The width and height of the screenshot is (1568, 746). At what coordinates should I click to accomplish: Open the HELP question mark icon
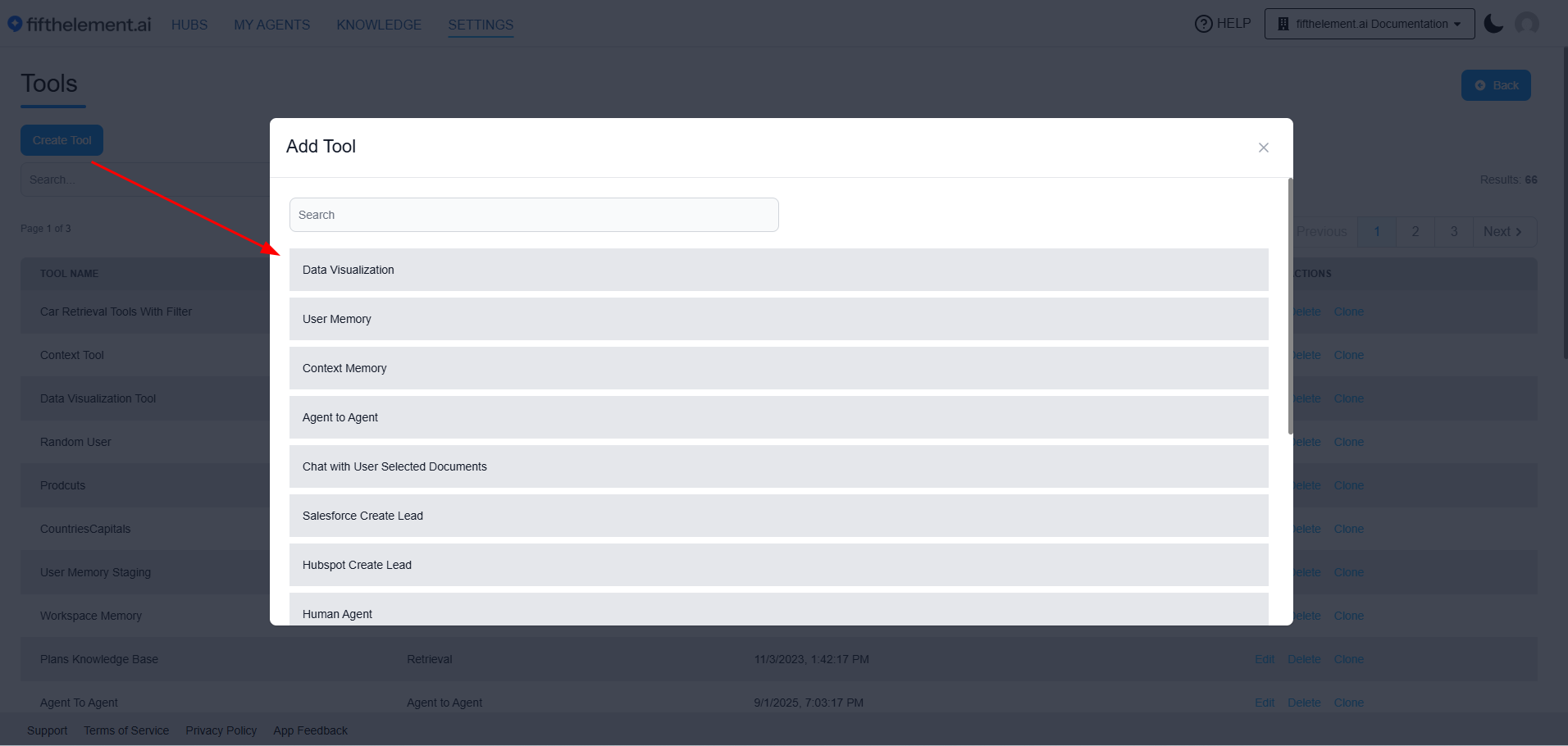pyautogui.click(x=1203, y=24)
